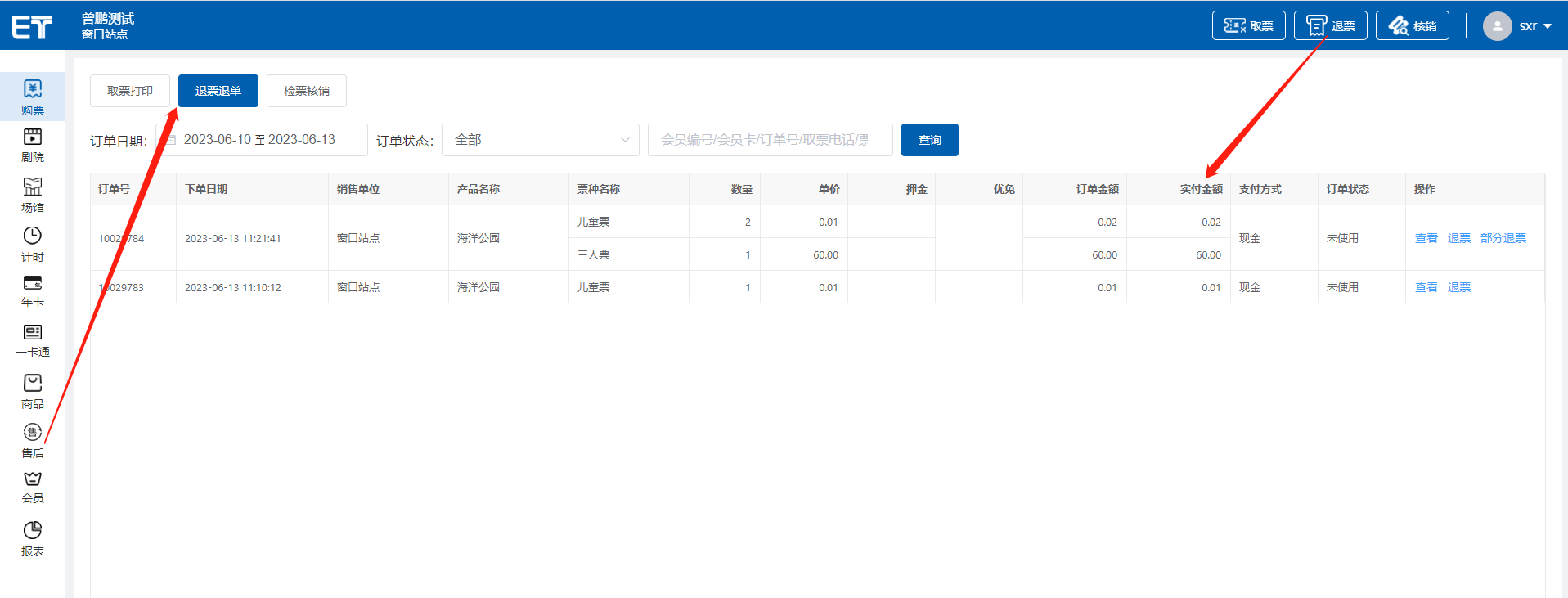Screen dimensions: 1568x598
Task: Open the order date range picker
Action: [x=261, y=140]
